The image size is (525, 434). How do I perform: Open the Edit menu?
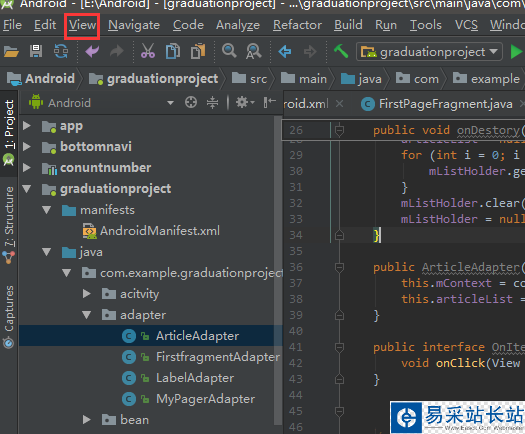pyautogui.click(x=45, y=25)
